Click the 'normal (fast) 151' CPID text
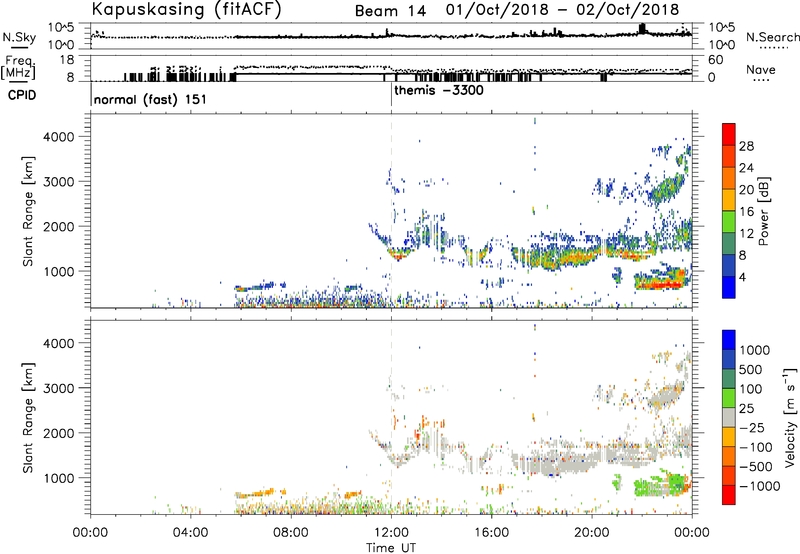 (x=151, y=99)
